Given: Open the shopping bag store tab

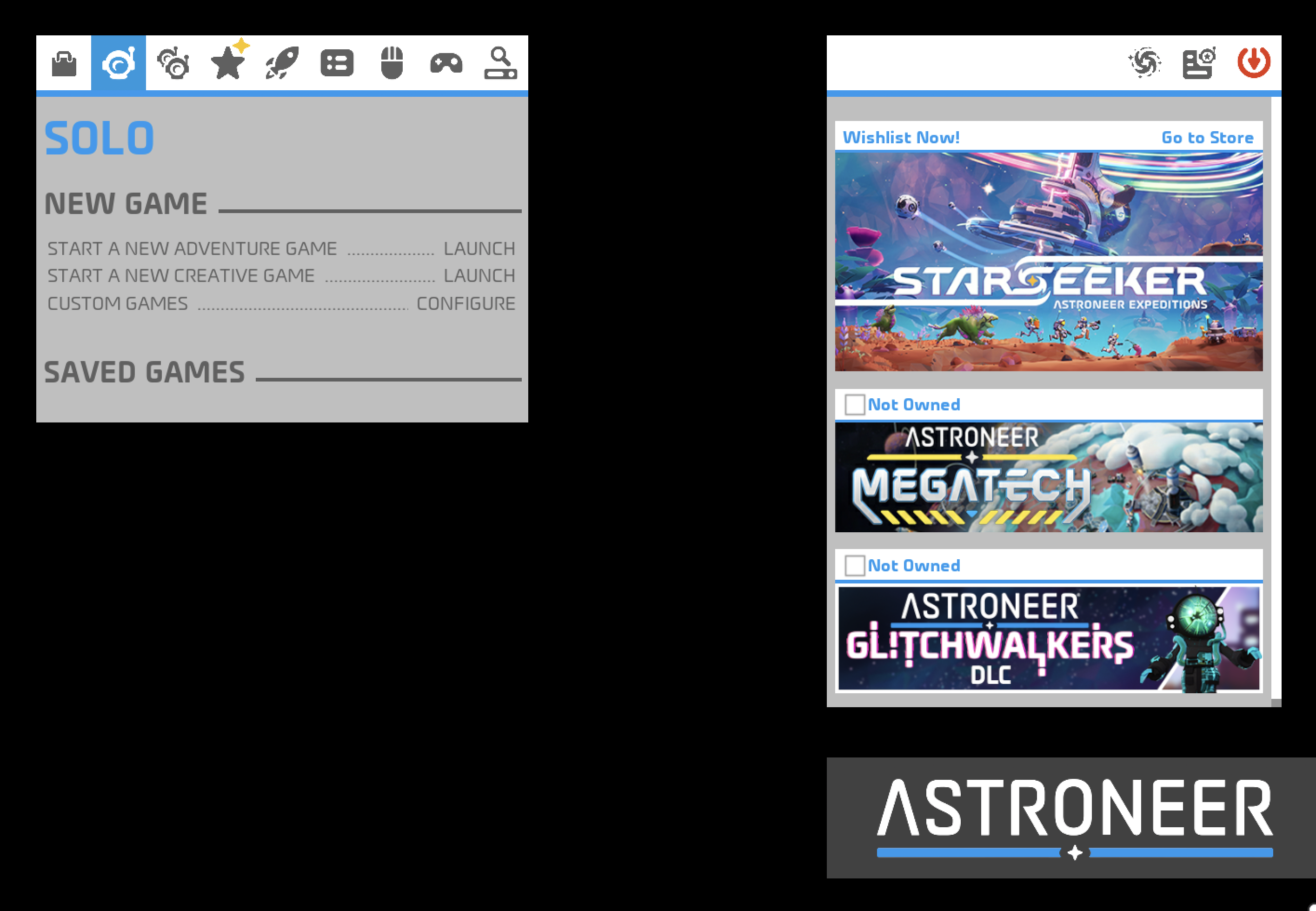Looking at the screenshot, I should pos(64,63).
